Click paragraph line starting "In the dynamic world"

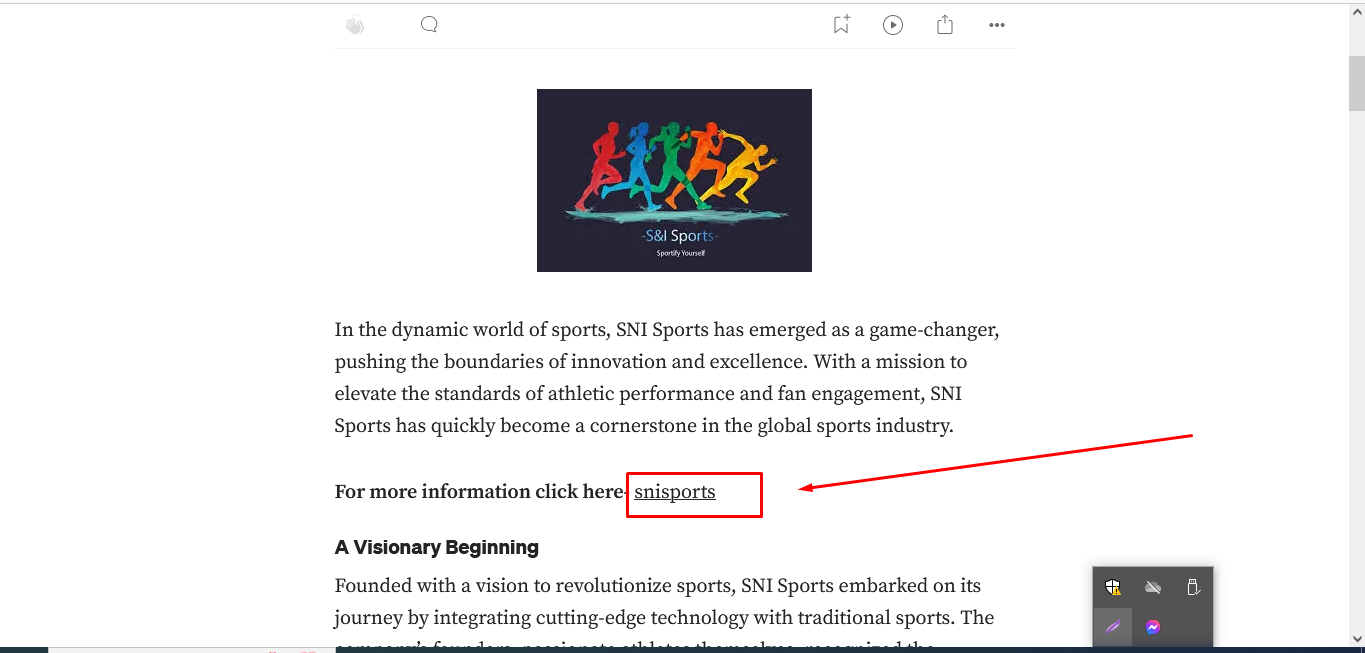pos(667,330)
